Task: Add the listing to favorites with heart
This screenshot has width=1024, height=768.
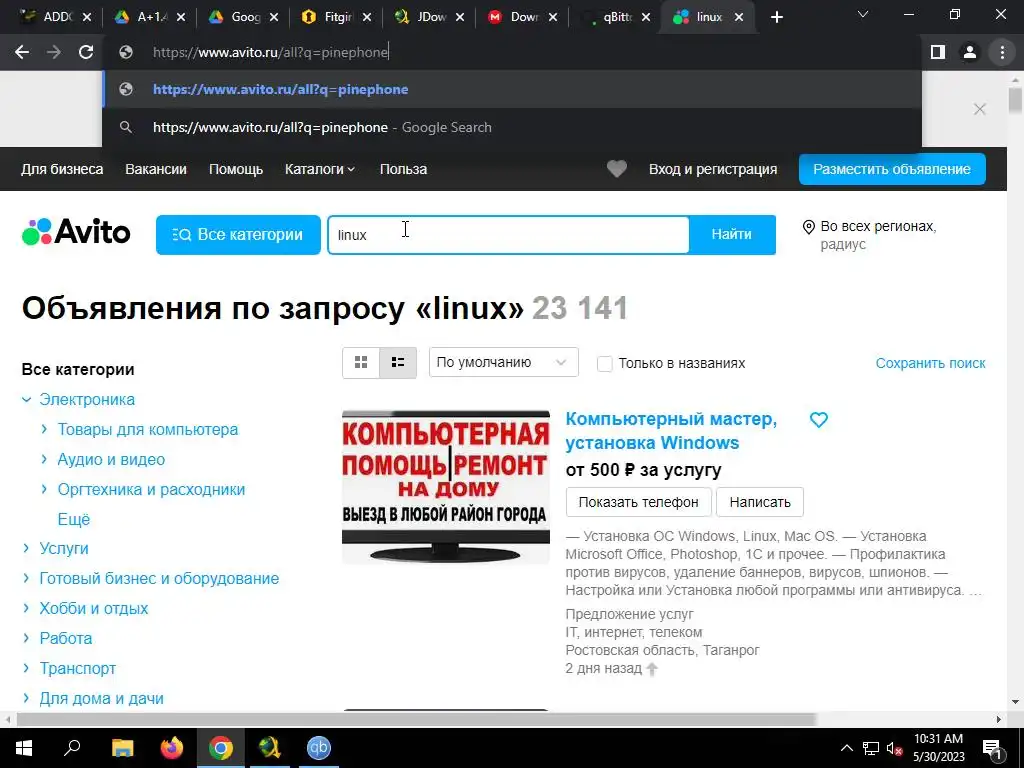Action: tap(819, 420)
